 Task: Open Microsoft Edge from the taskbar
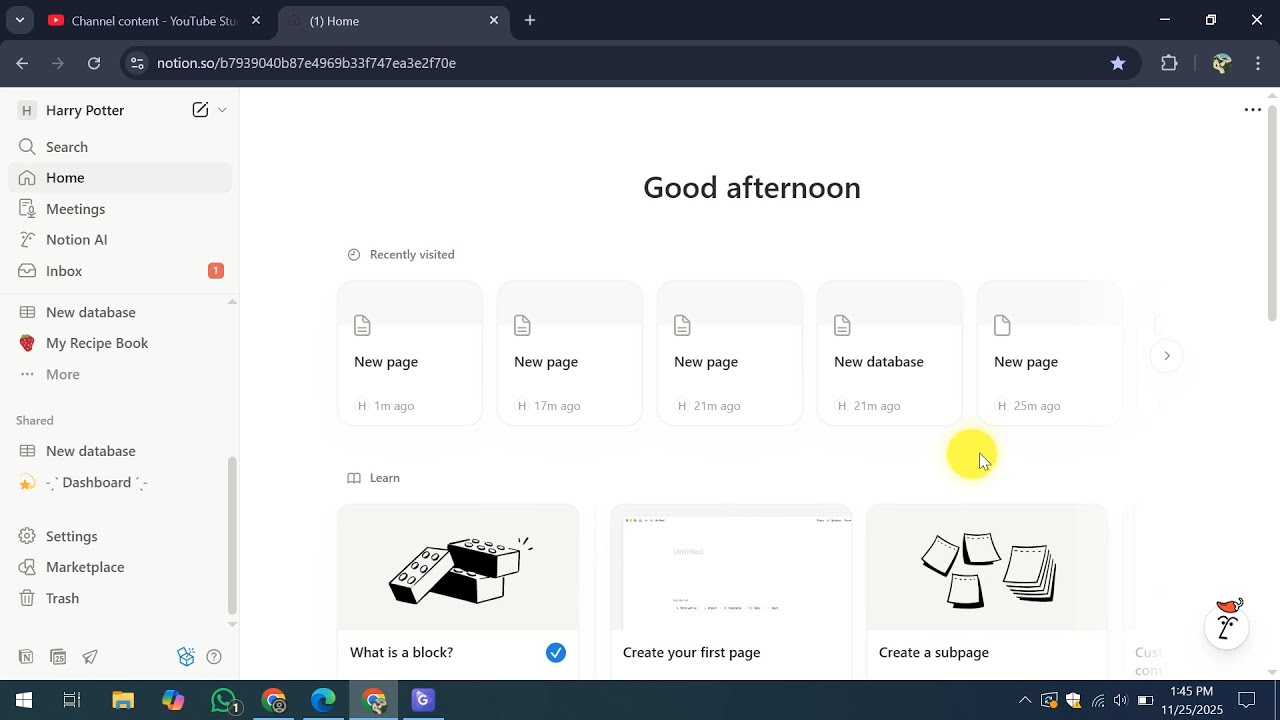(323, 700)
